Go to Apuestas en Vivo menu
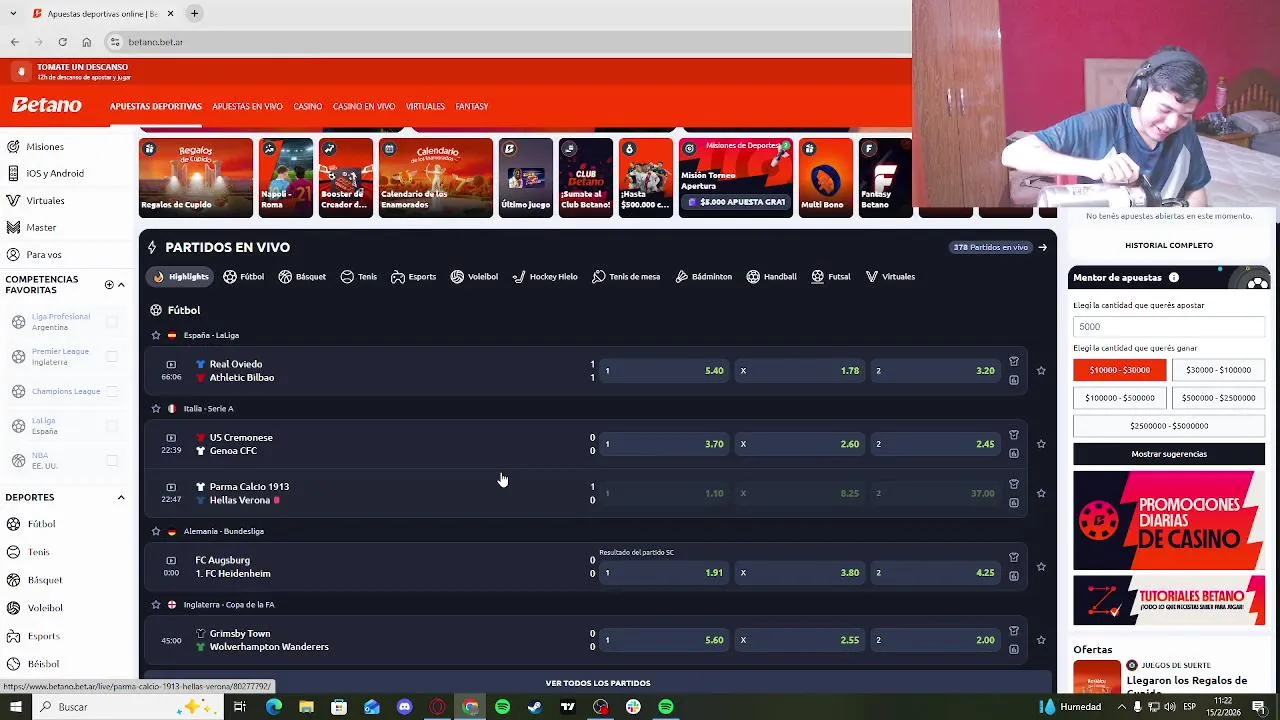Image resolution: width=1280 pixels, height=720 pixels. (247, 106)
